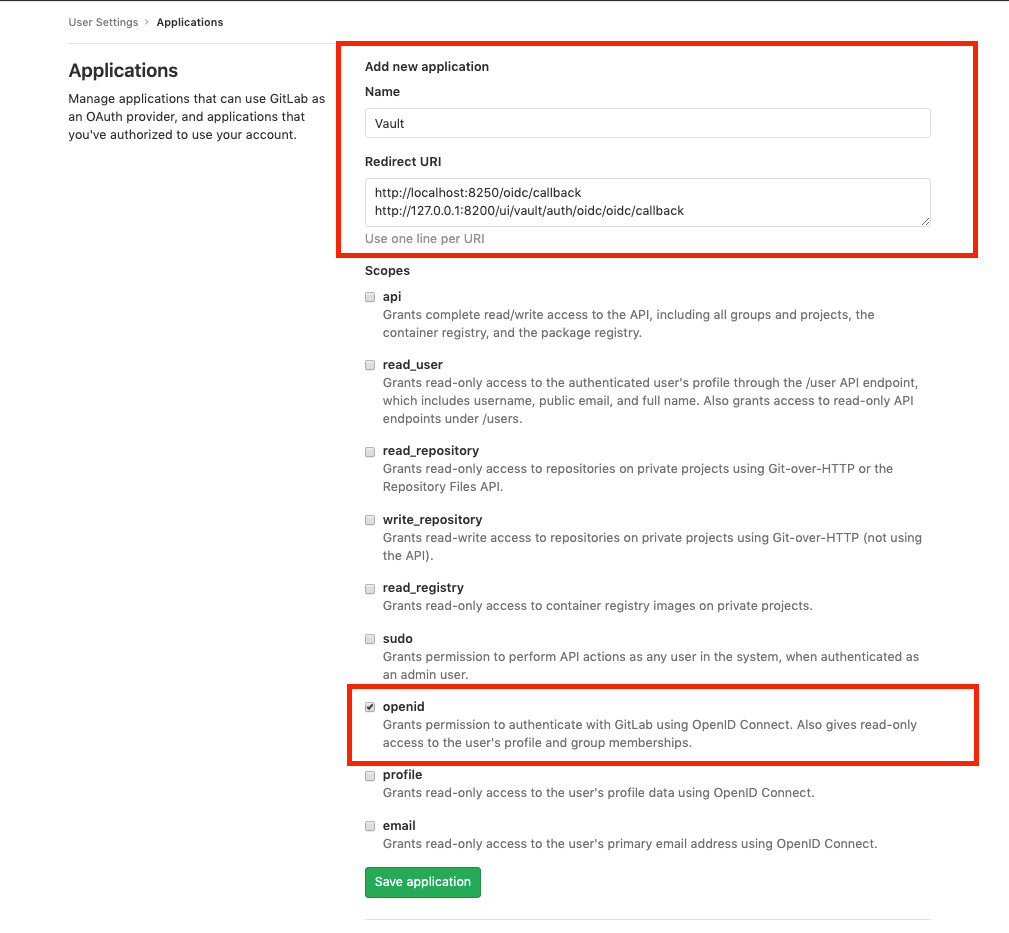Enable the api scope checkbox

[x=370, y=297]
